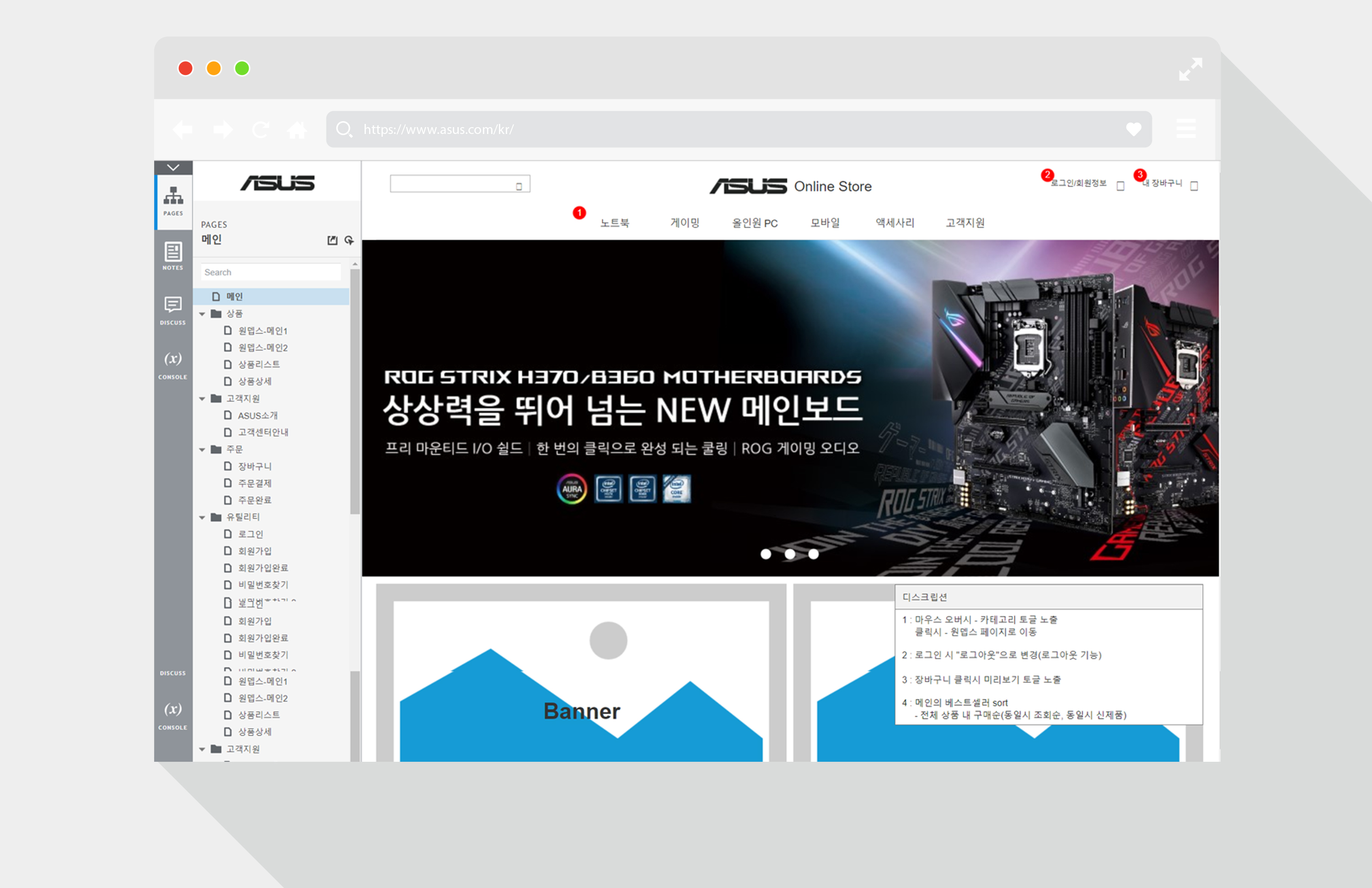This screenshot has width=1372, height=888.
Task: Open the 고객센터안내 page
Action: coord(263,432)
